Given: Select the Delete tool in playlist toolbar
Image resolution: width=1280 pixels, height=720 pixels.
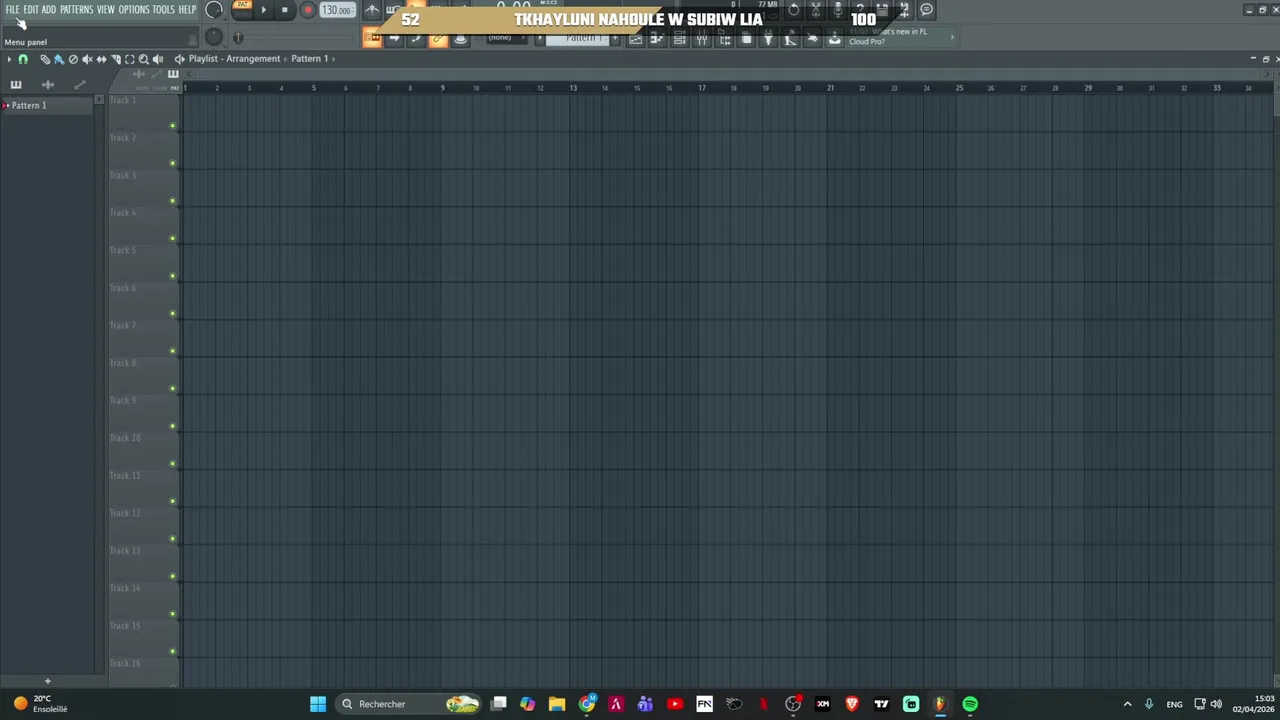Looking at the screenshot, I should click(x=73, y=59).
